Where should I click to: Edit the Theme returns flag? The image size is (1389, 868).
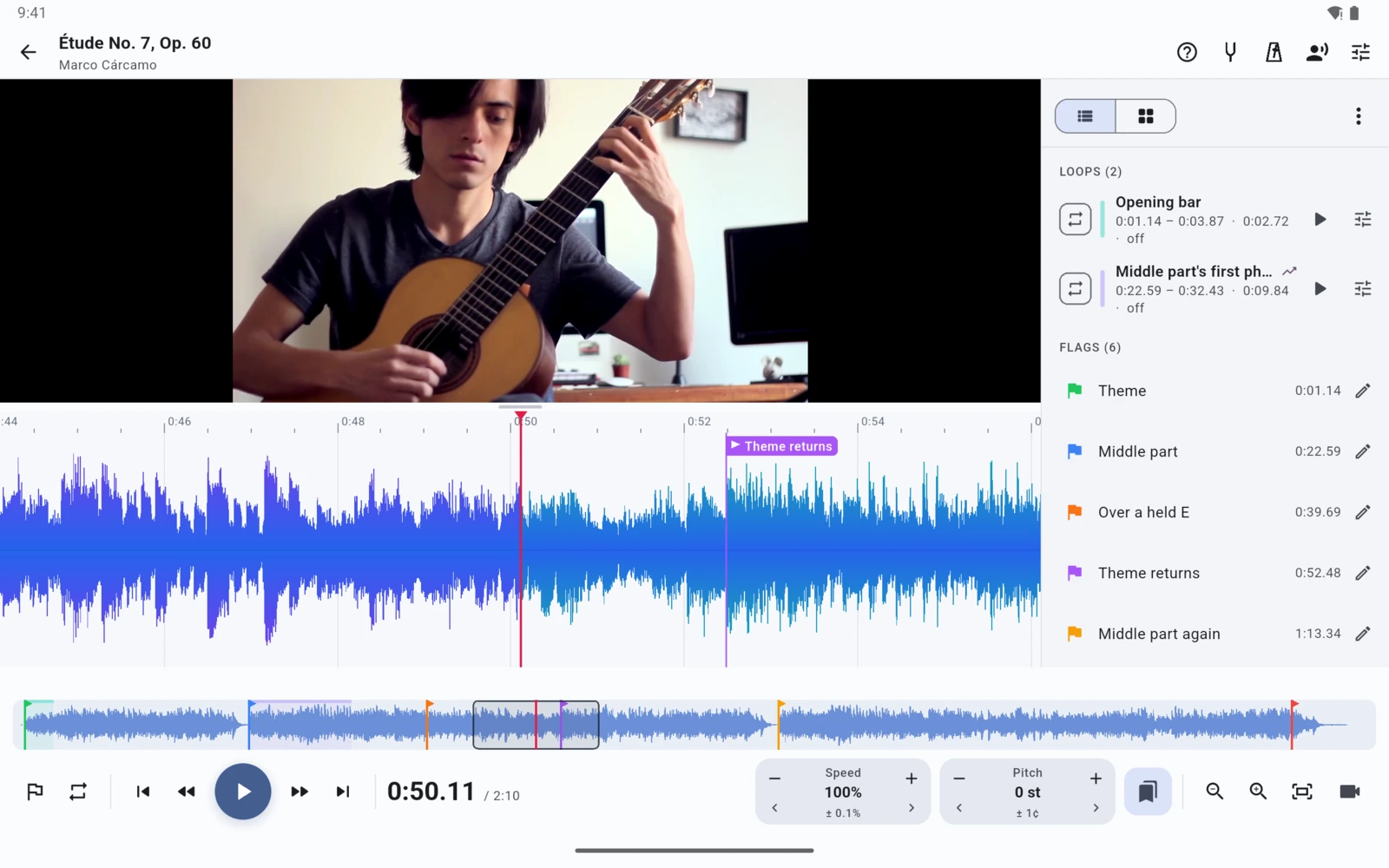click(x=1363, y=573)
